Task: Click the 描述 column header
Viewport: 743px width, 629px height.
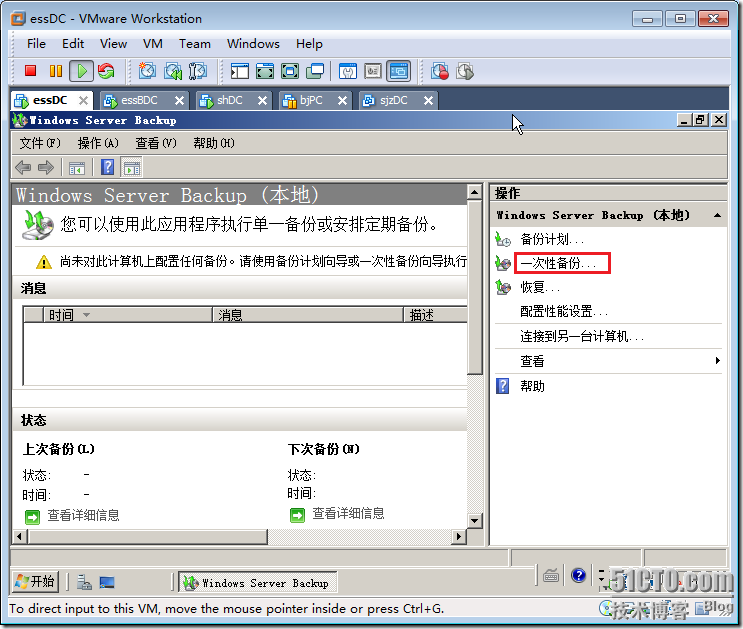Action: point(436,315)
